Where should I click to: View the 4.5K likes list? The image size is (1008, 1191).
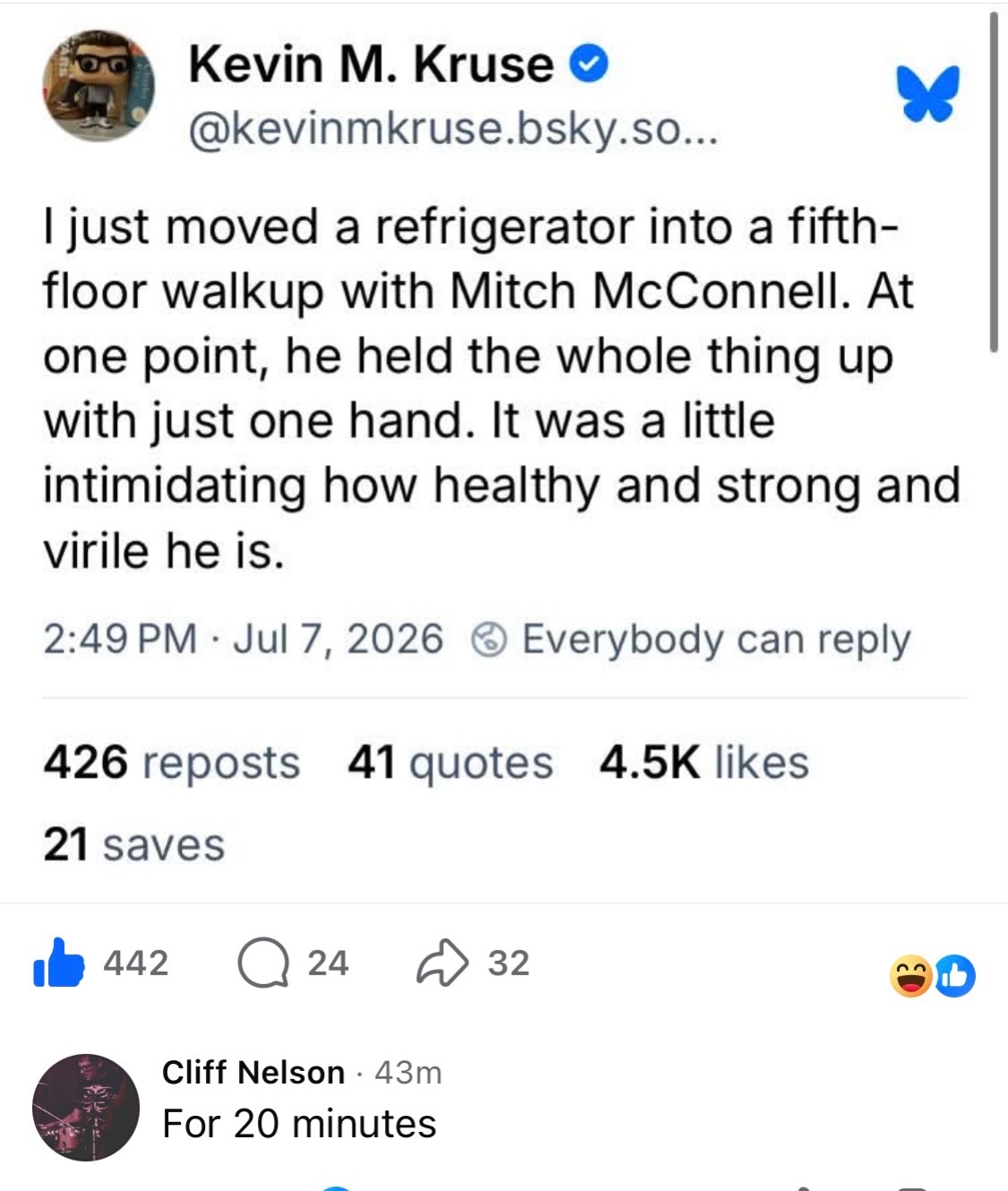704,762
